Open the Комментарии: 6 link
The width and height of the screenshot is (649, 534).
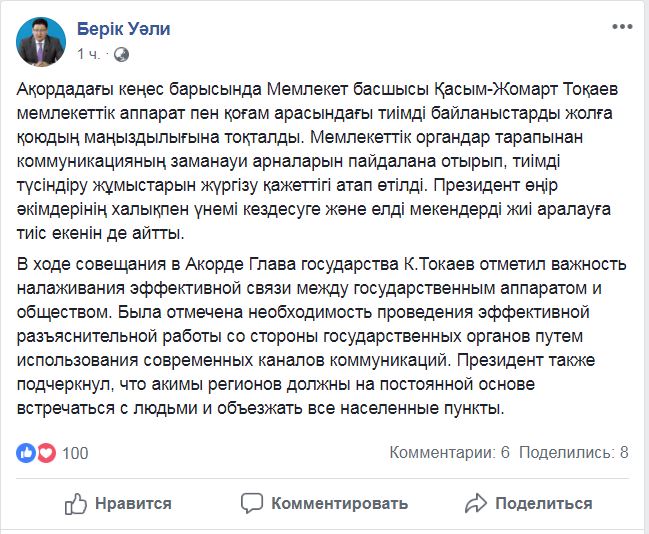tap(449, 452)
